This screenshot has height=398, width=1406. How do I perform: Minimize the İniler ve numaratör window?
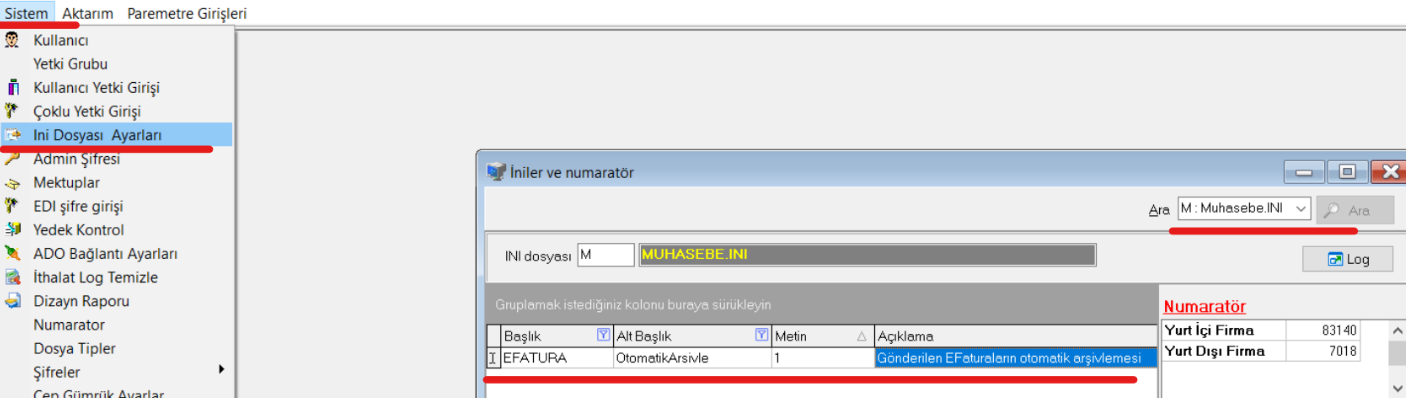tap(1304, 172)
